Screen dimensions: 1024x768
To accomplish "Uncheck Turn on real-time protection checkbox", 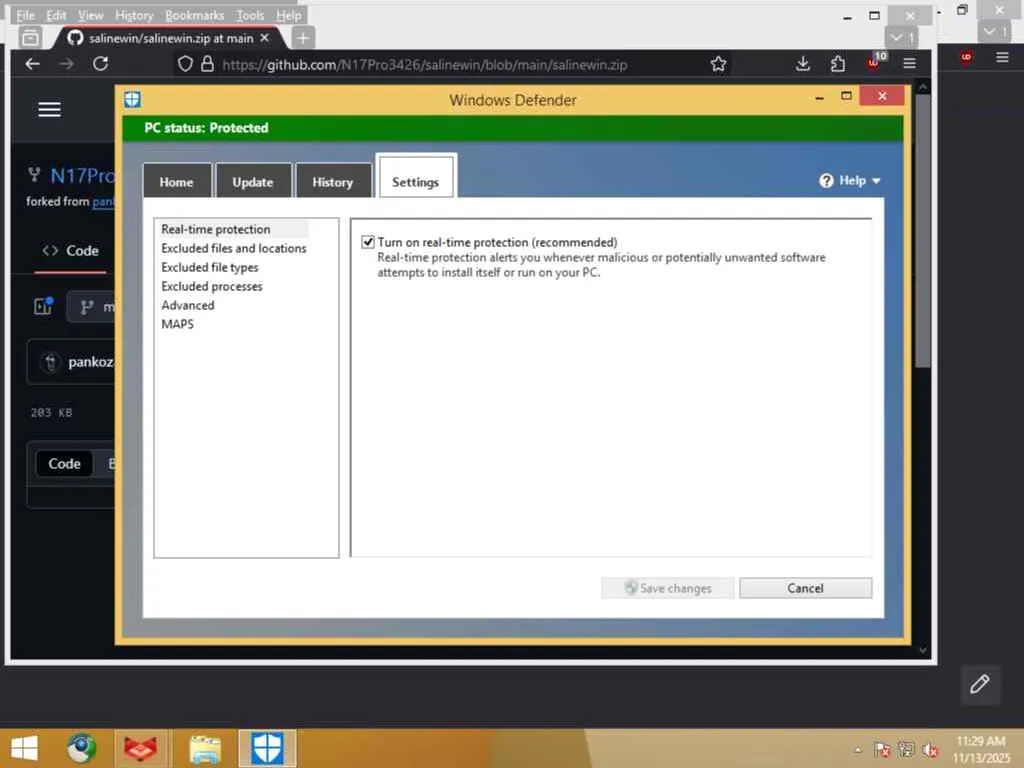I will click(368, 242).
